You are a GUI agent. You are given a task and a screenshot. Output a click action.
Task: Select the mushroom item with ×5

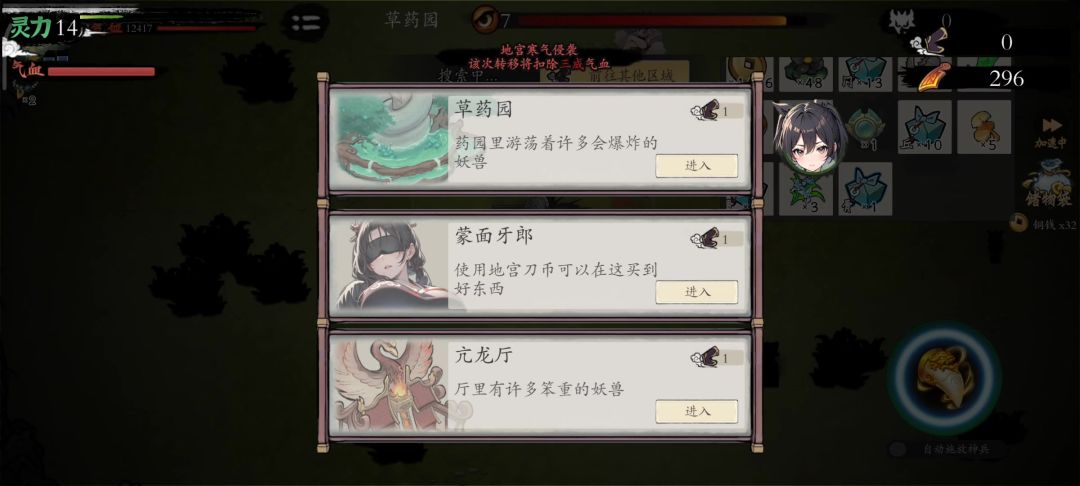point(984,127)
